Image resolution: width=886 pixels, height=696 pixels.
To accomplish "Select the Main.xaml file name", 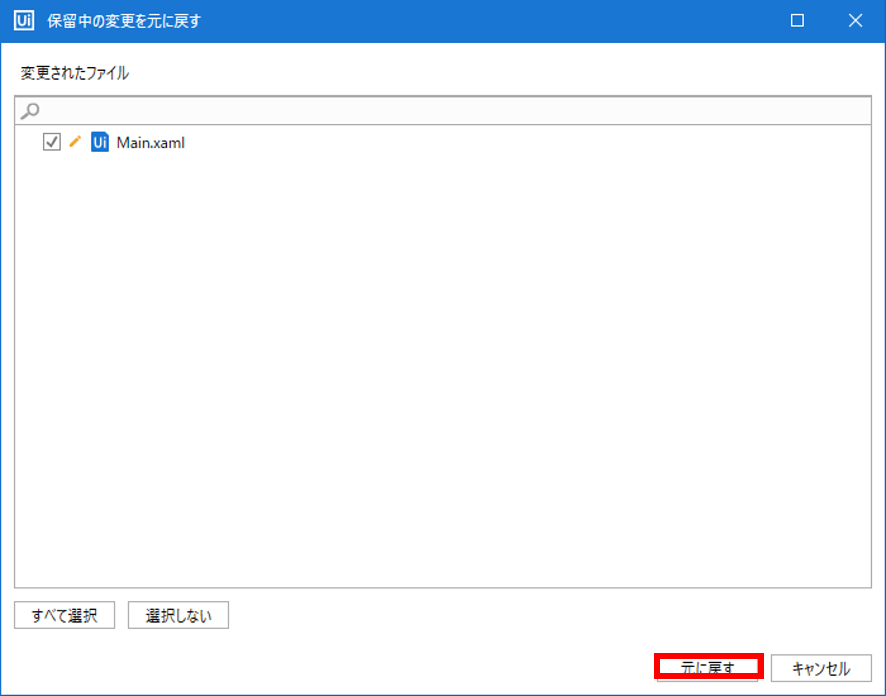I will (x=151, y=143).
